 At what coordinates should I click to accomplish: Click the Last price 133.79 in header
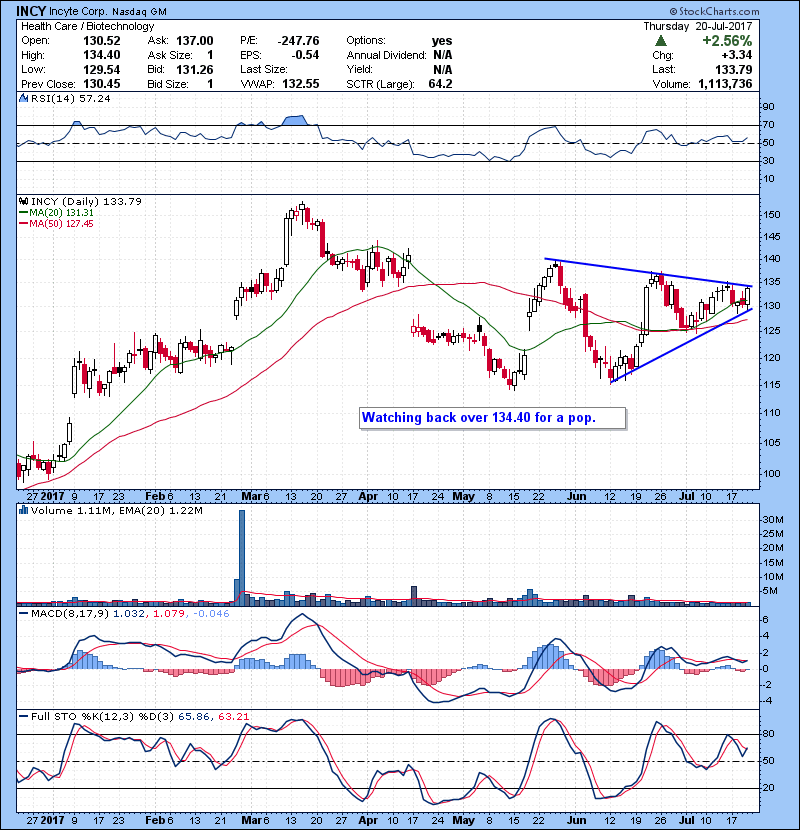click(733, 70)
